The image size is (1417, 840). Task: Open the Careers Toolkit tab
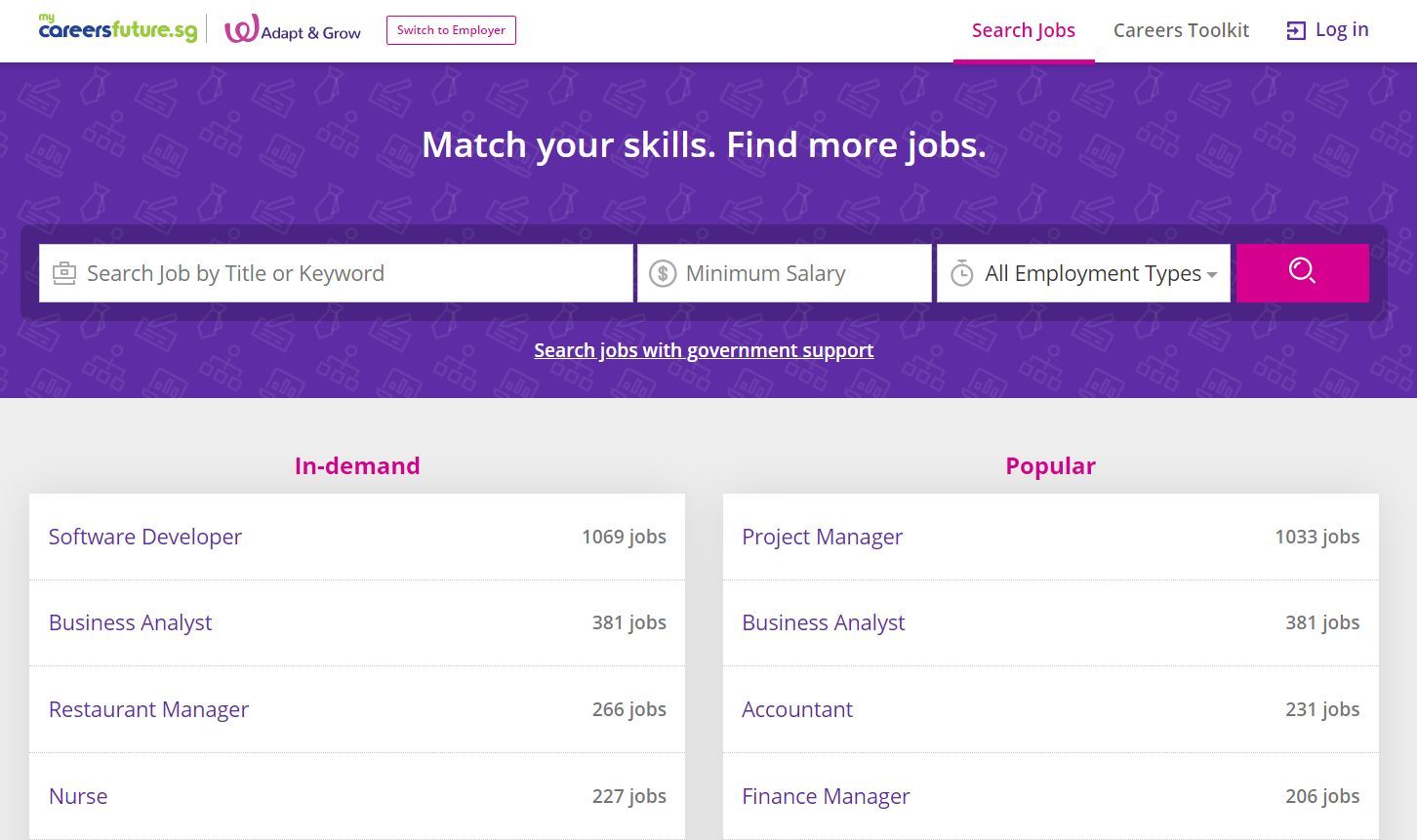1181,30
